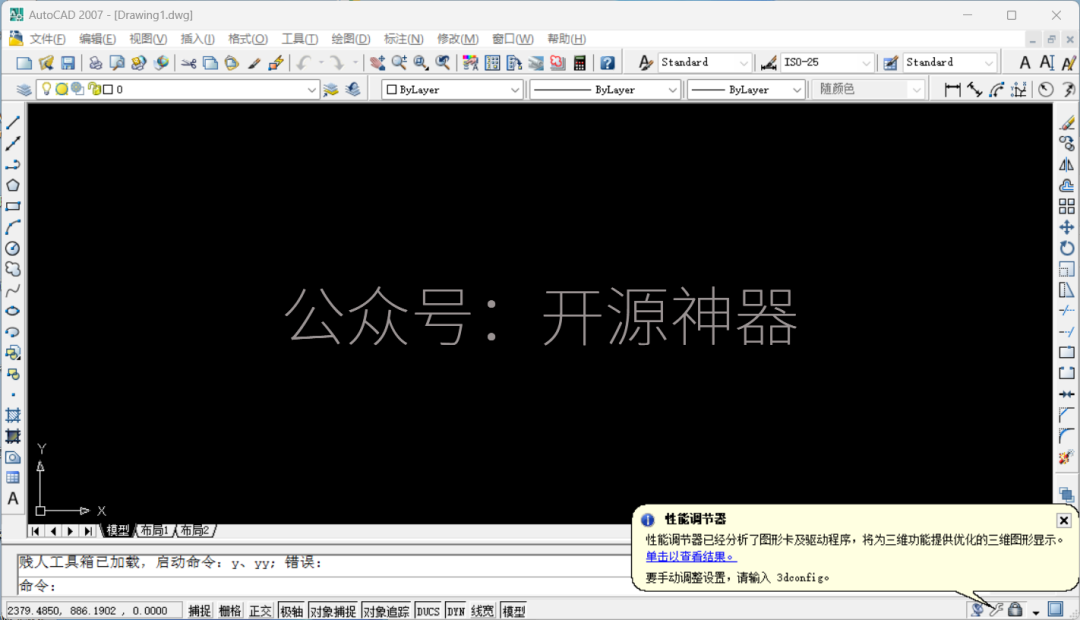
Task: Go to the first layout tab arrow
Action: click(36, 531)
